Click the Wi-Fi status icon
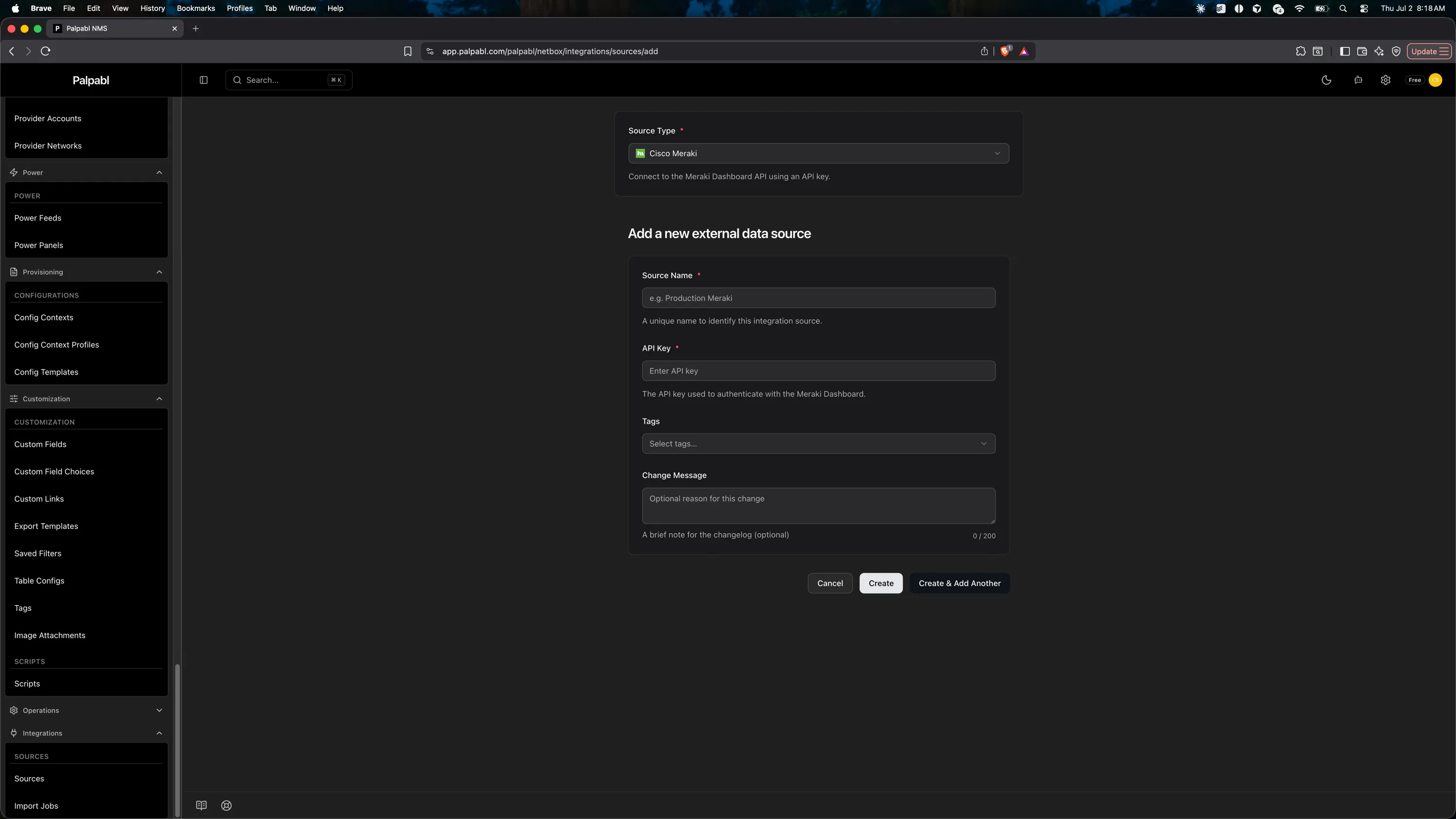The image size is (1456, 819). click(1299, 8)
